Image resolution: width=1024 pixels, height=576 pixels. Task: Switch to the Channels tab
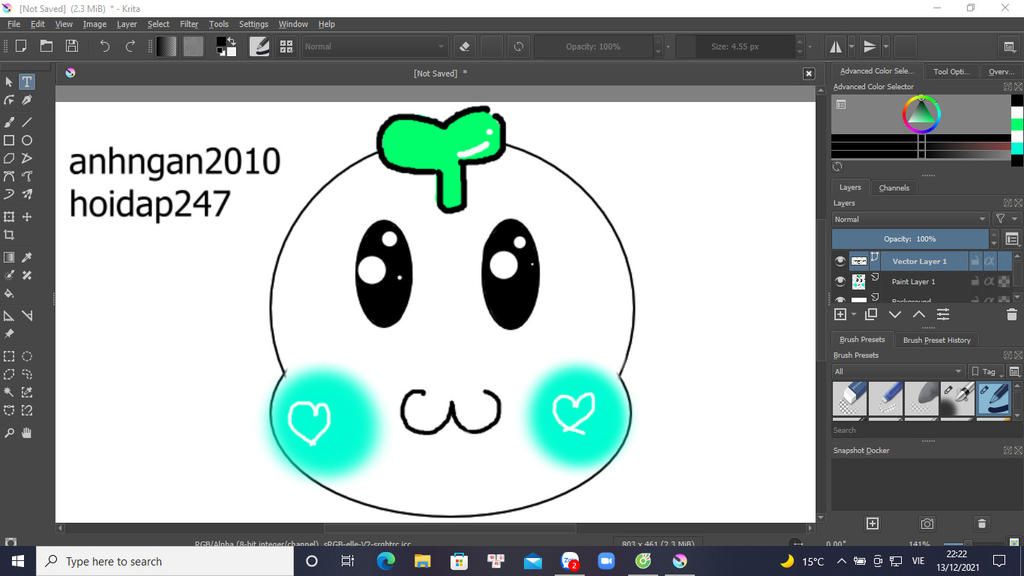coord(893,188)
